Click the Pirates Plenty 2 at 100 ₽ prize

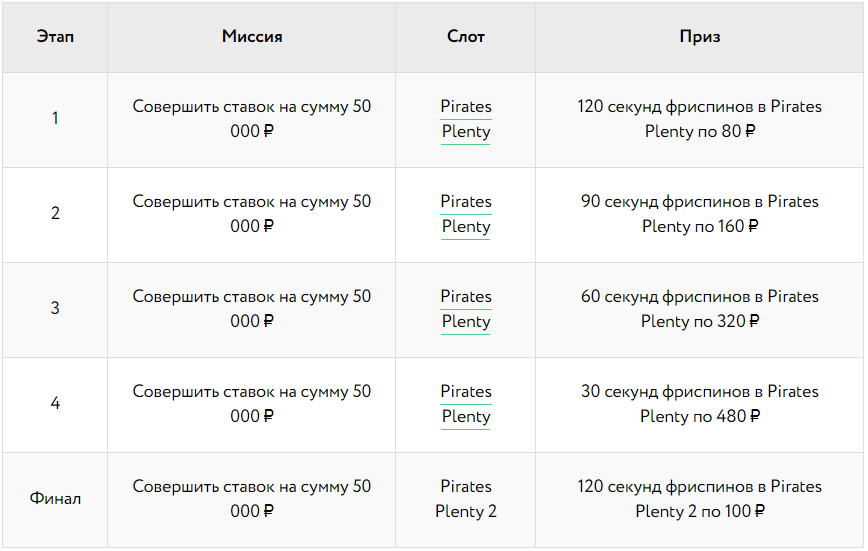pos(700,499)
